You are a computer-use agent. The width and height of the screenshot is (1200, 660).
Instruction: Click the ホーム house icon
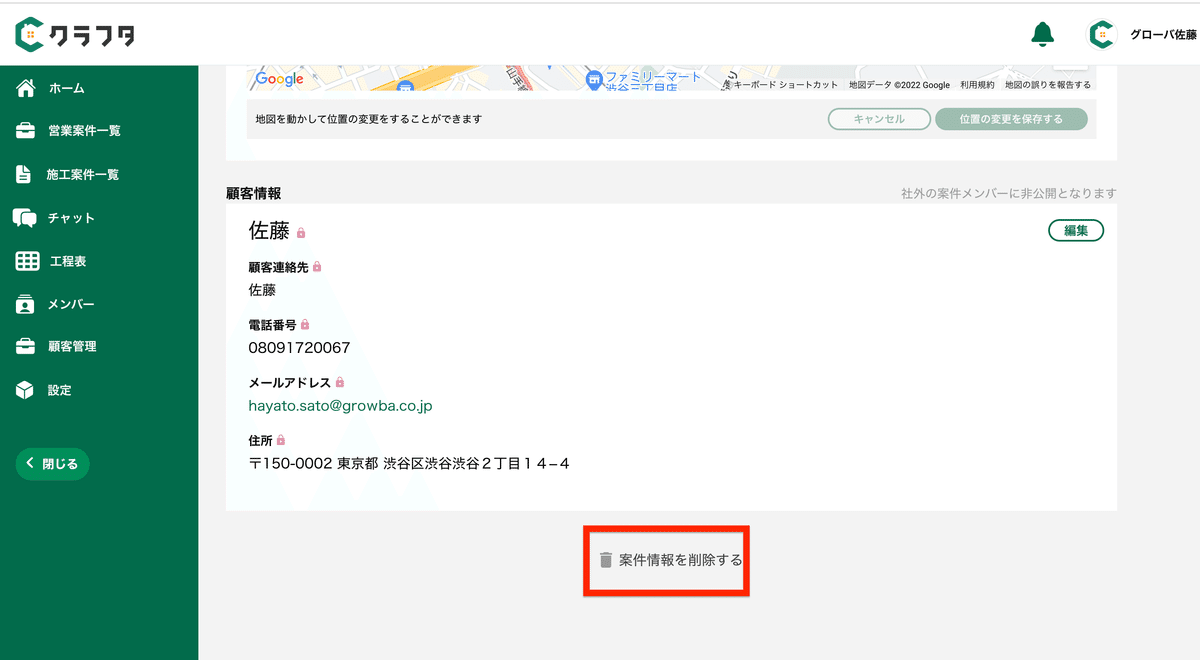click(27, 88)
